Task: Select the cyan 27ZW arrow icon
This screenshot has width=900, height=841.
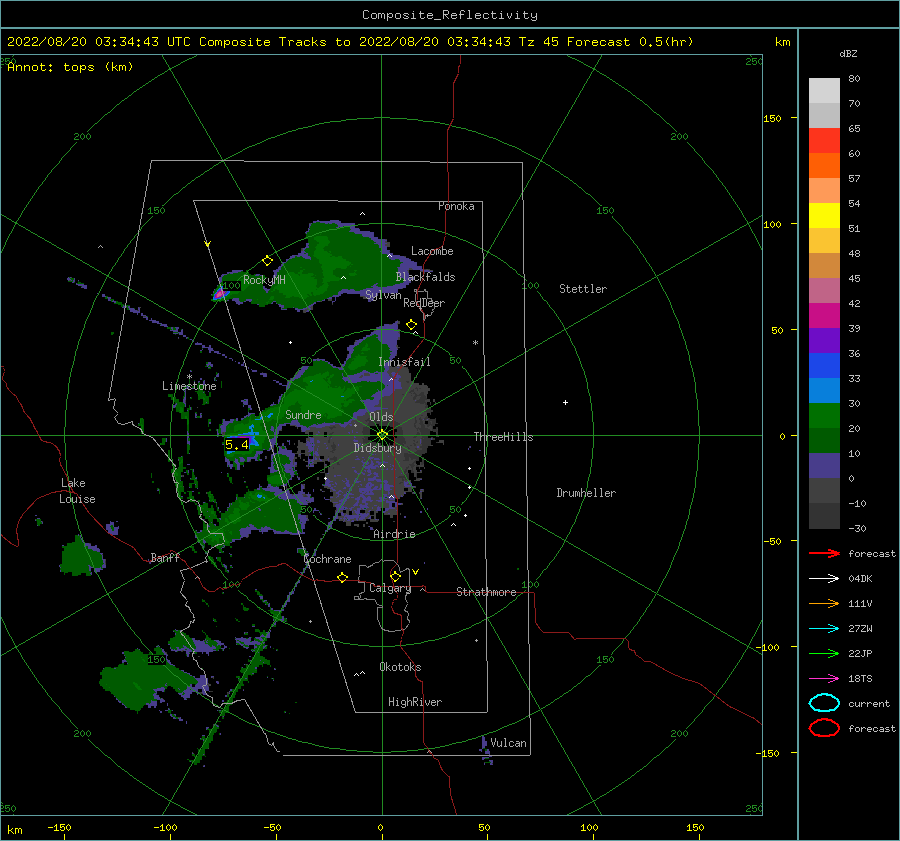Action: 824,629
